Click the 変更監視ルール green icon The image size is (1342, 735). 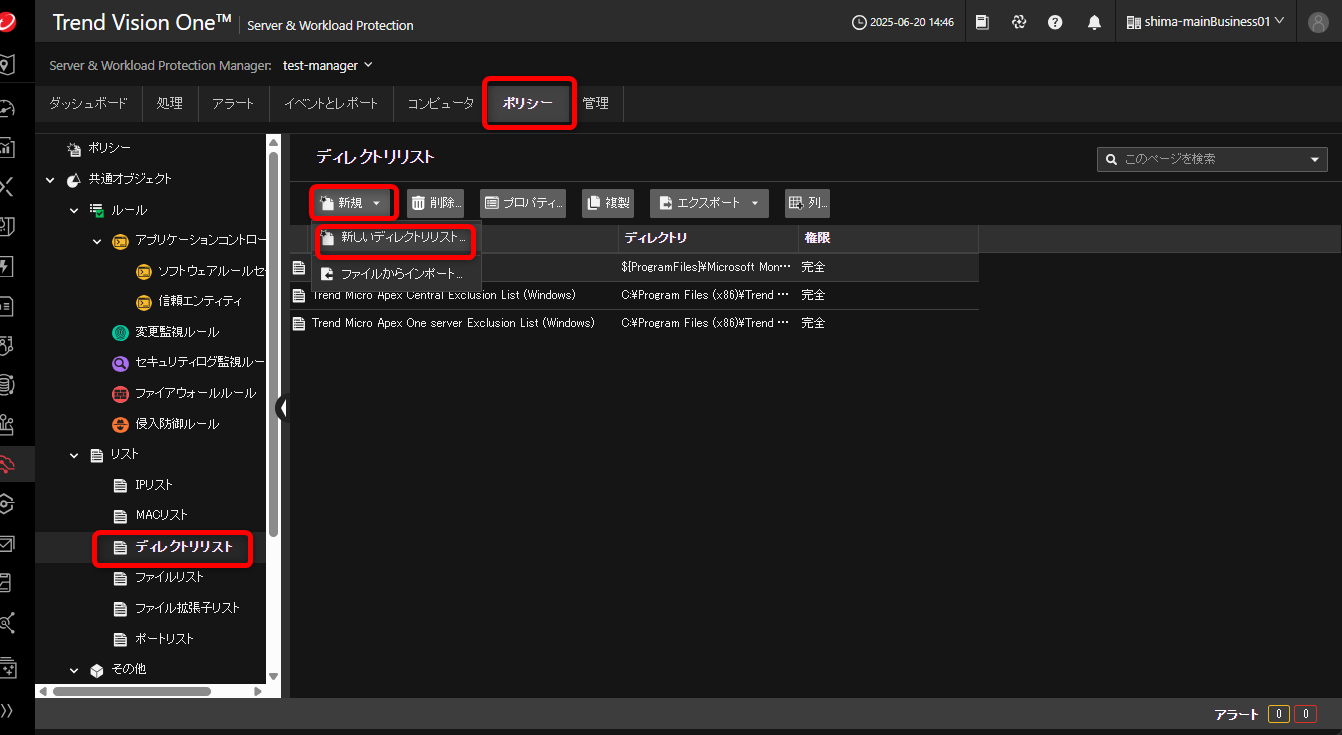(x=120, y=332)
